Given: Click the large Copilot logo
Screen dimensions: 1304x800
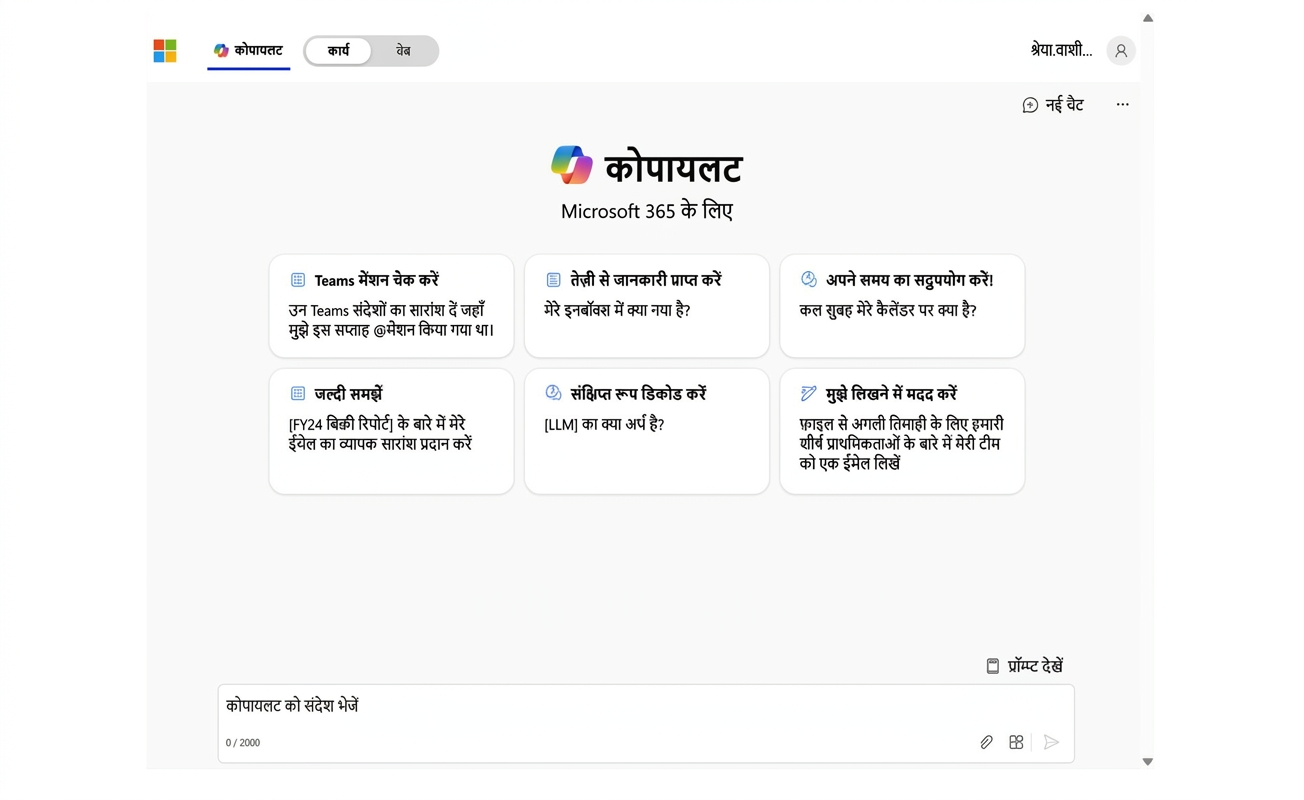Looking at the screenshot, I should point(572,165).
